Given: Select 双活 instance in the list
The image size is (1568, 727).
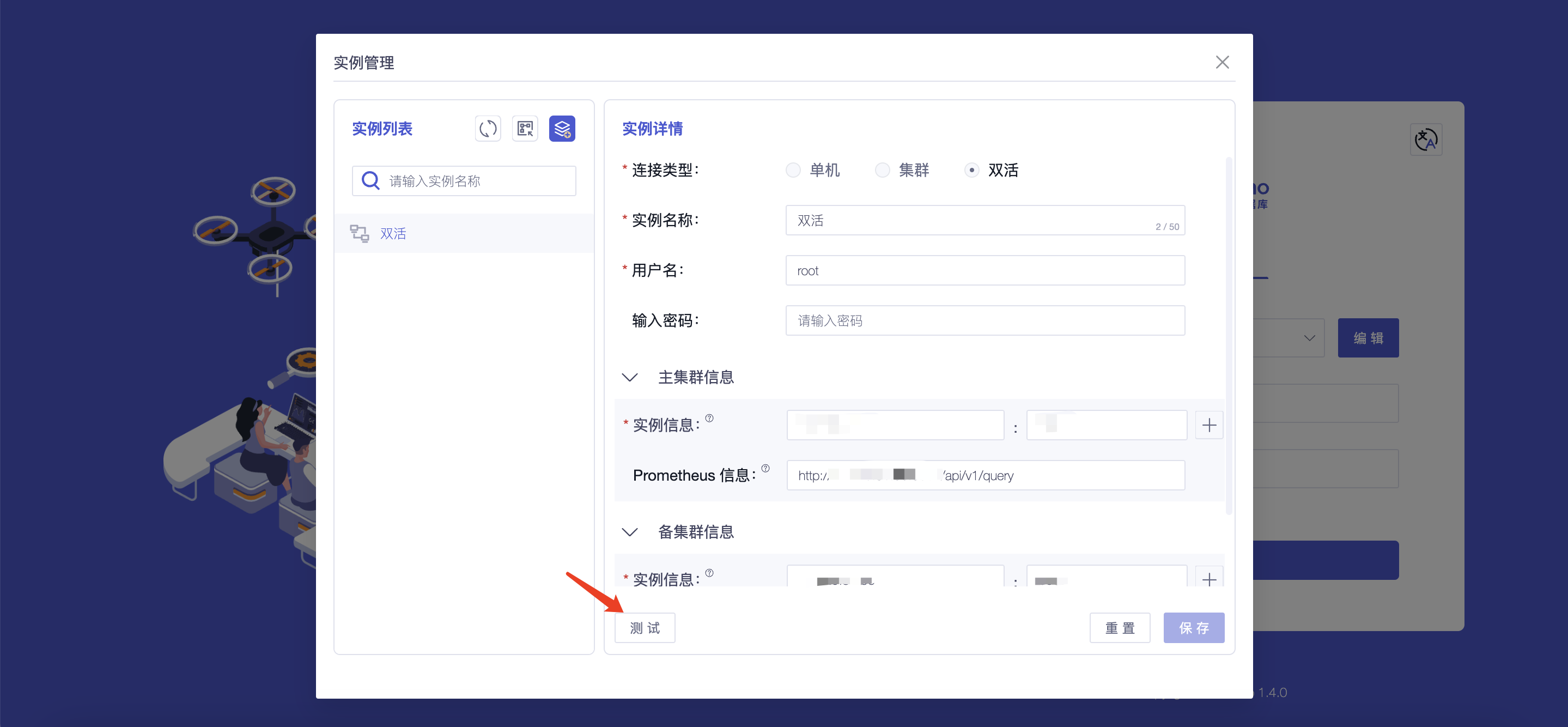Looking at the screenshot, I should [x=393, y=234].
